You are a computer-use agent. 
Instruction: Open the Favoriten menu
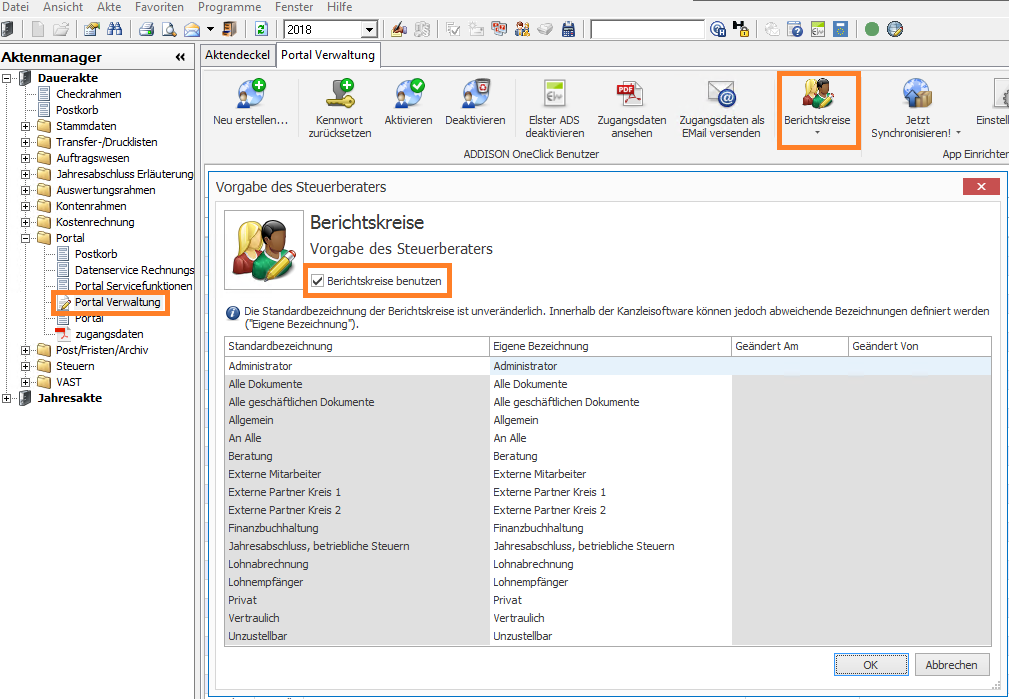tap(159, 7)
